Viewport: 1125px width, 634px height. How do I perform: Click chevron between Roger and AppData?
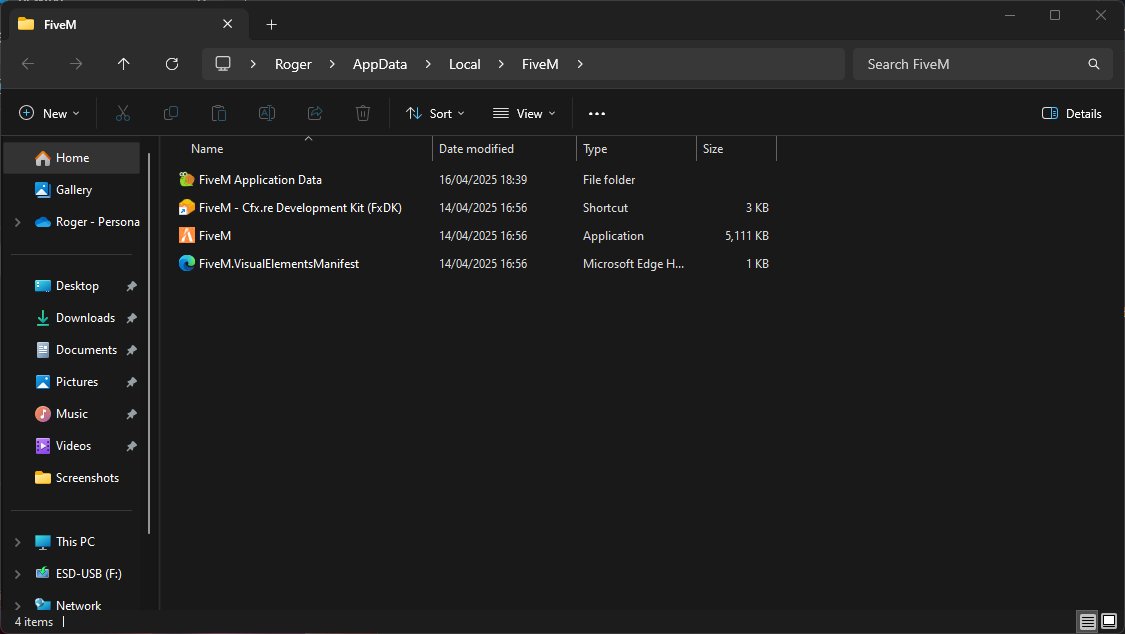(331, 64)
